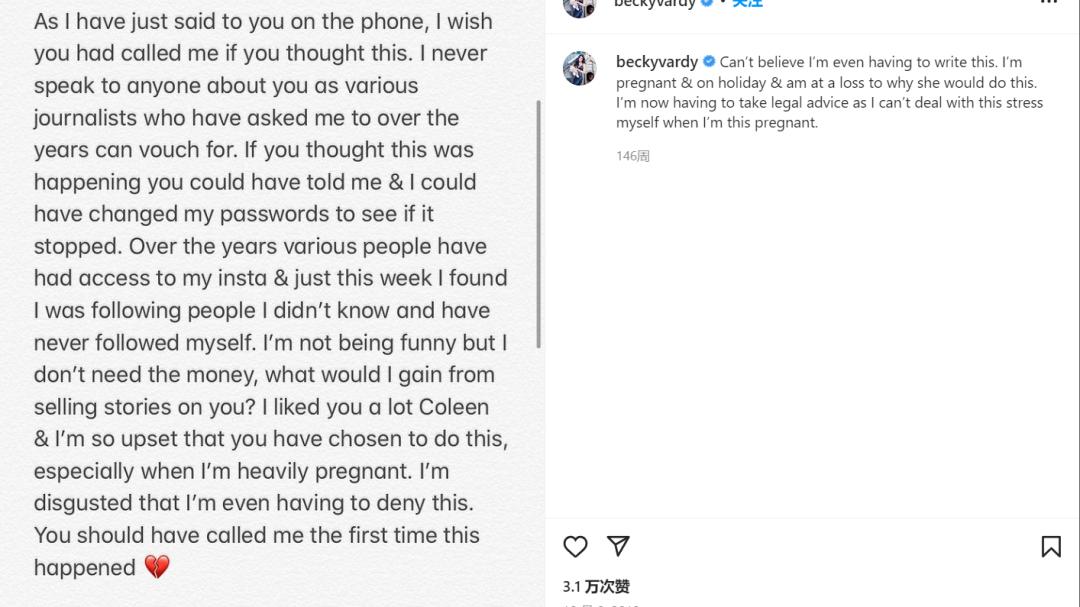Click the post date below the likes count
Screen dimensions: 1080x607
(x=600, y=604)
